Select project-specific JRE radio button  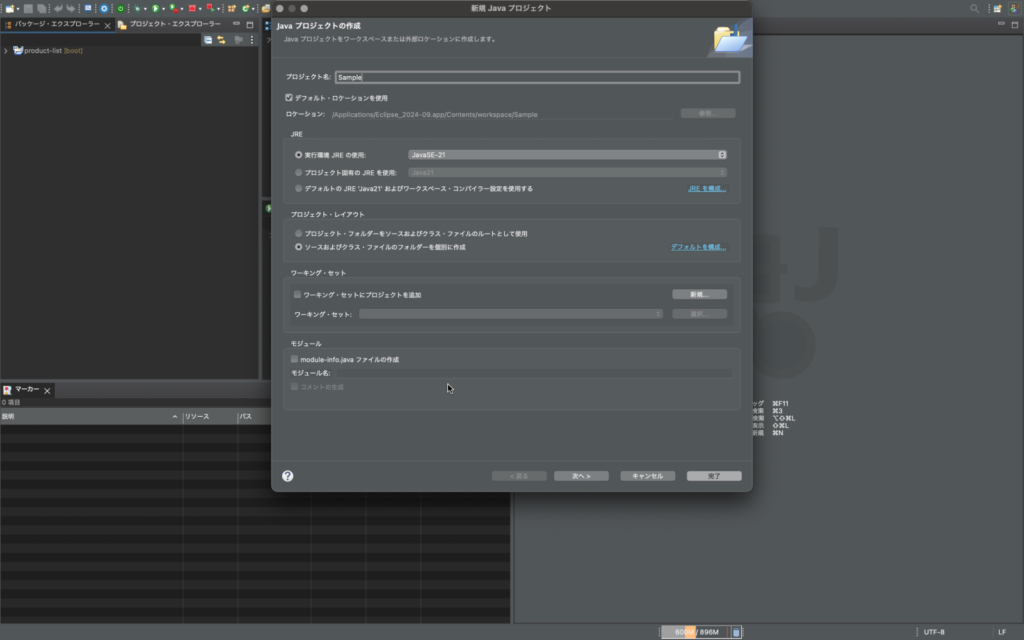point(298,172)
